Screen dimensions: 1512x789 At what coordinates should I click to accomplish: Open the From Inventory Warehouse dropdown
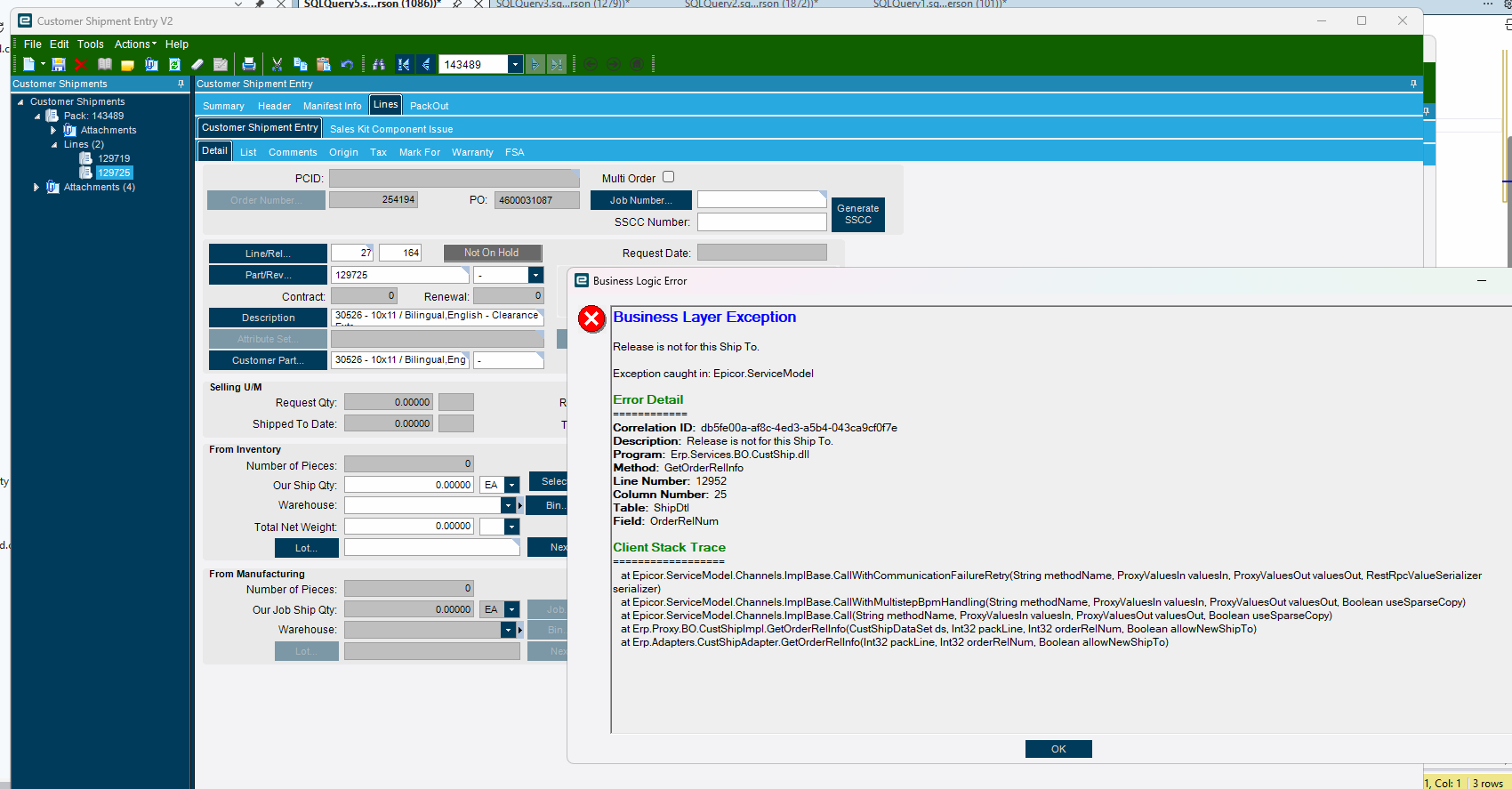click(509, 505)
